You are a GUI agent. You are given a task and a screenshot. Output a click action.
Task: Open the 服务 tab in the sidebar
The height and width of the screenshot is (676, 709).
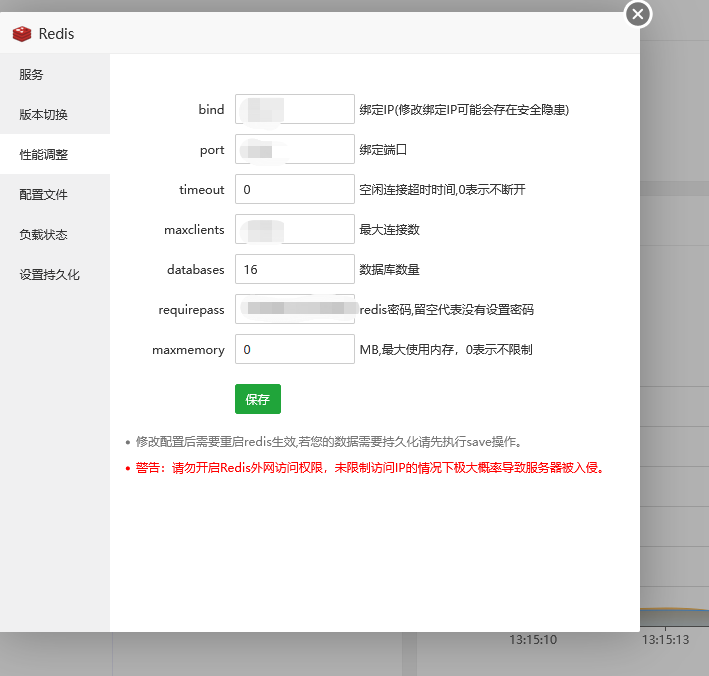(55, 75)
